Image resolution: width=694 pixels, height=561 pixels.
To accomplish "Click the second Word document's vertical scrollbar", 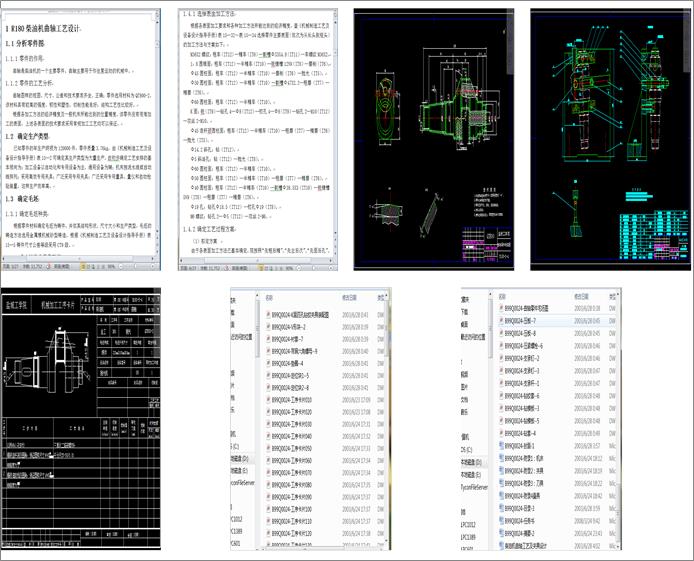I will 335,133.
